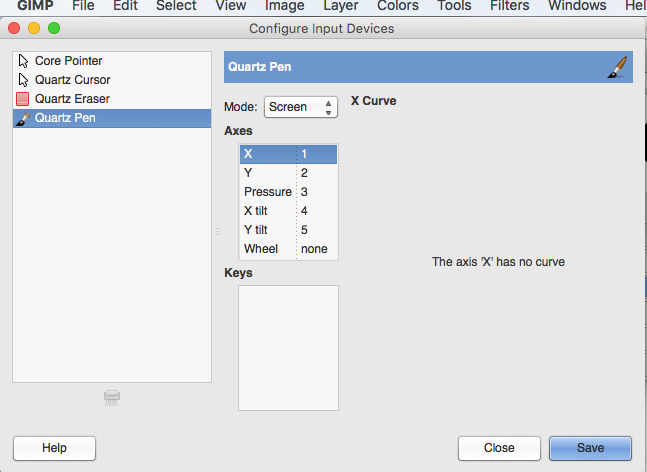This screenshot has height=472, width=647.
Task: Click the red Quartz Eraser icon
Action: click(23, 99)
